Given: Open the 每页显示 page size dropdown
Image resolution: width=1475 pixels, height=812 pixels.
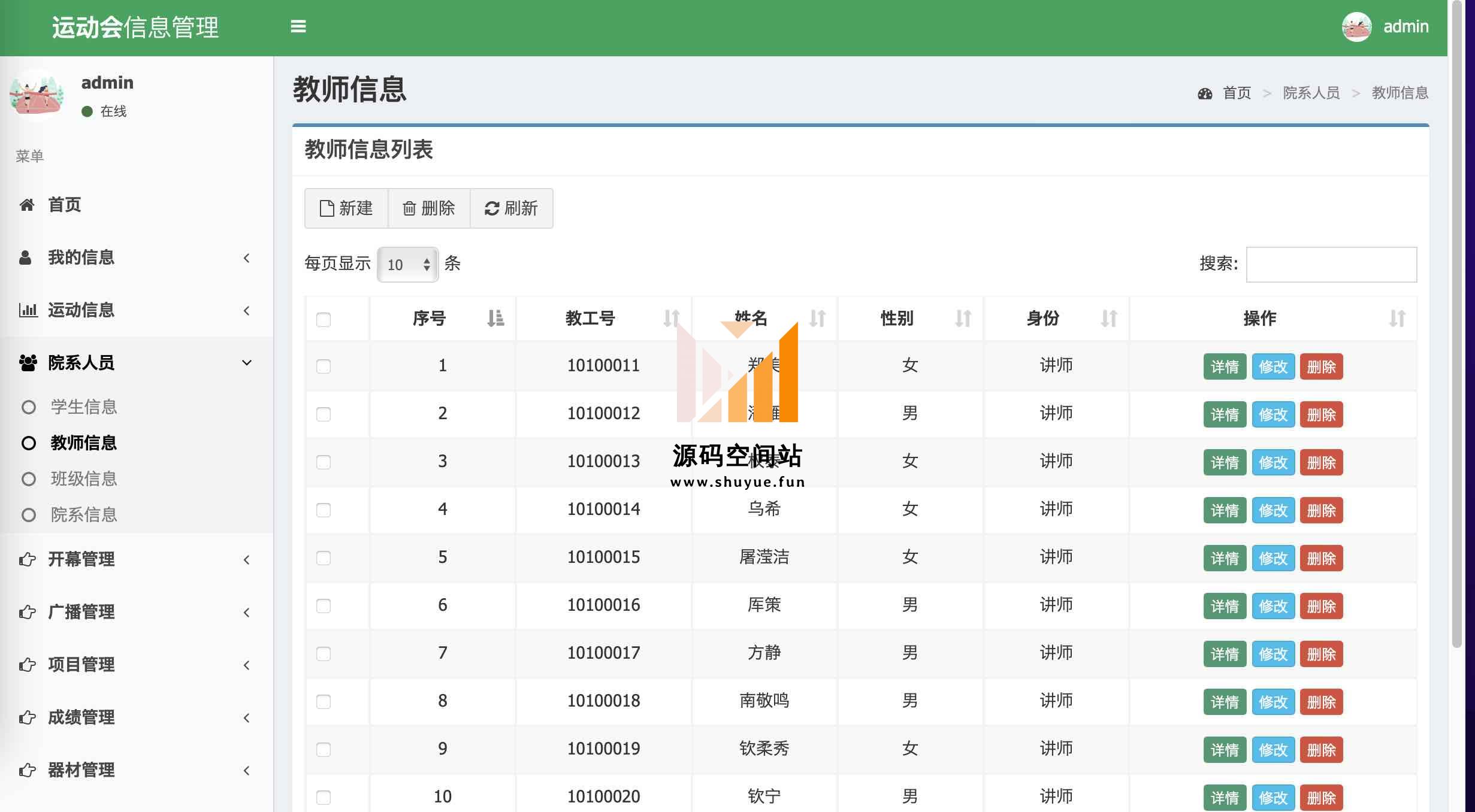Looking at the screenshot, I should point(408,264).
